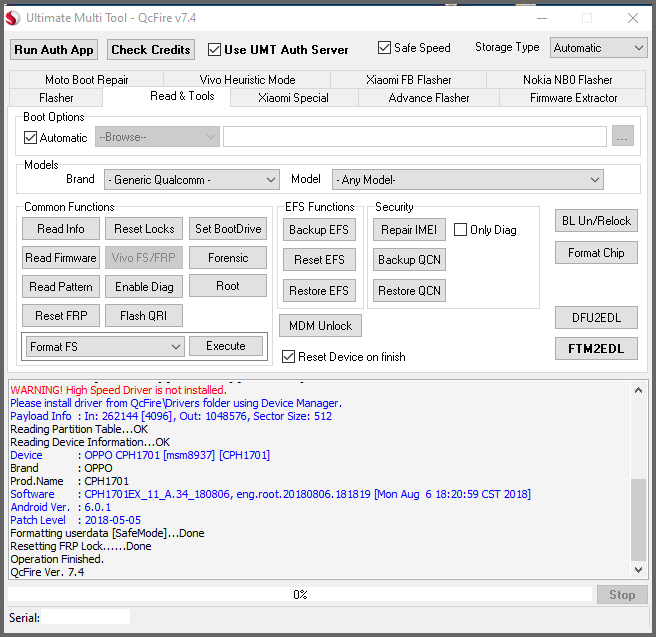Screen dimensions: 656x637
Task: Open the Format FS operation dropdown
Action: point(105,346)
